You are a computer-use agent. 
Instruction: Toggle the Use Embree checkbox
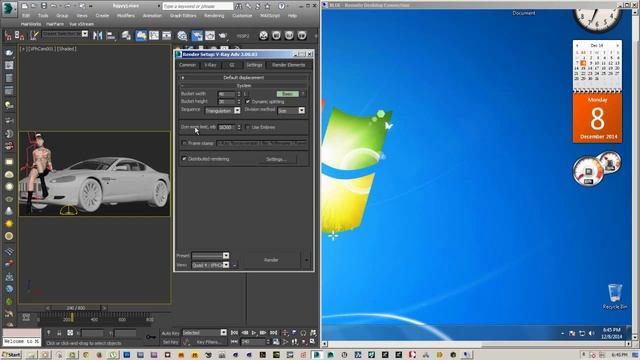coord(248,127)
